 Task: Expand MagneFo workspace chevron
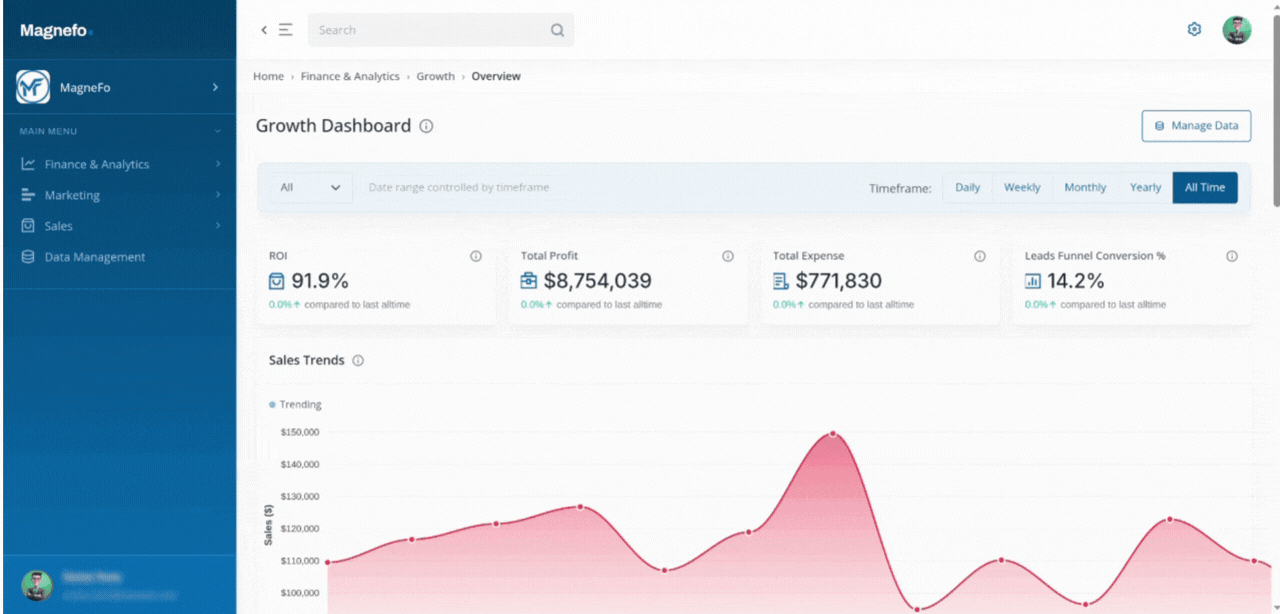pyautogui.click(x=215, y=87)
